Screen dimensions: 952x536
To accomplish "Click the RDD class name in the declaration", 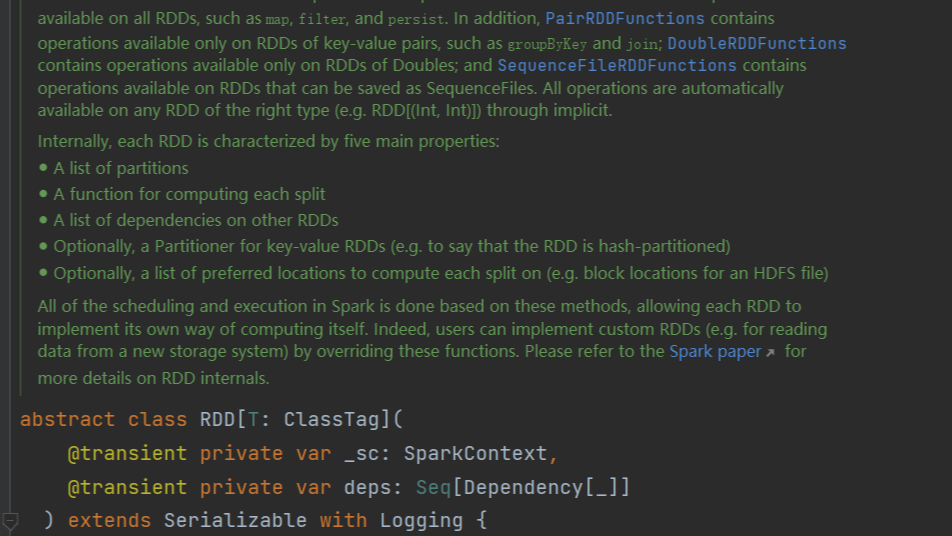I will point(216,419).
